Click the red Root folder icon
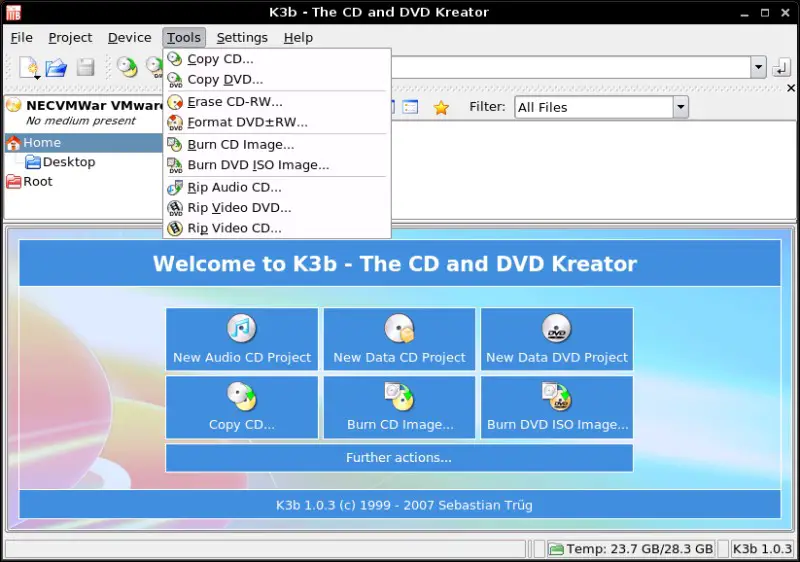800x562 pixels. tap(13, 182)
